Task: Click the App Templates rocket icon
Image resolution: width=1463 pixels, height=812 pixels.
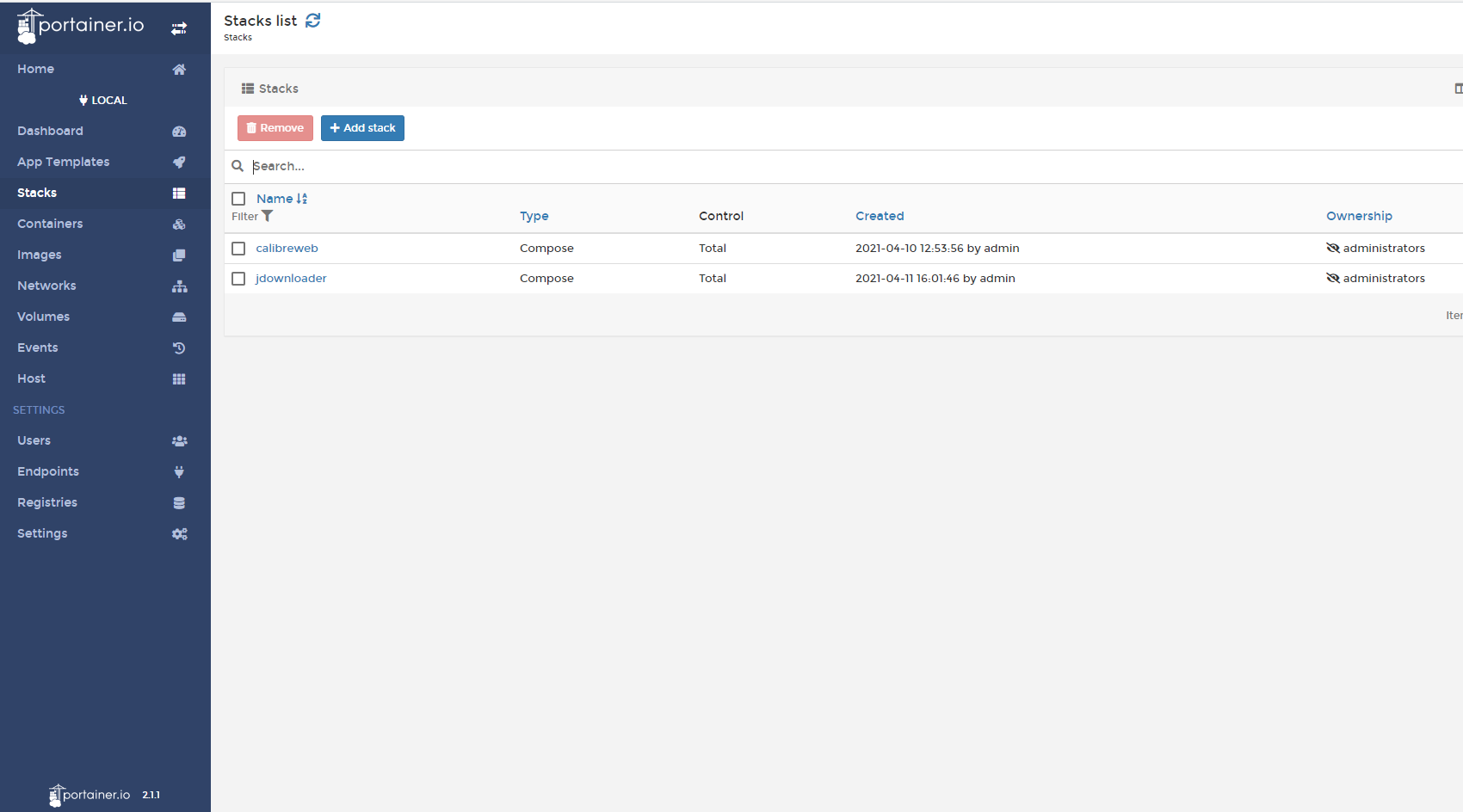Action: click(x=179, y=163)
